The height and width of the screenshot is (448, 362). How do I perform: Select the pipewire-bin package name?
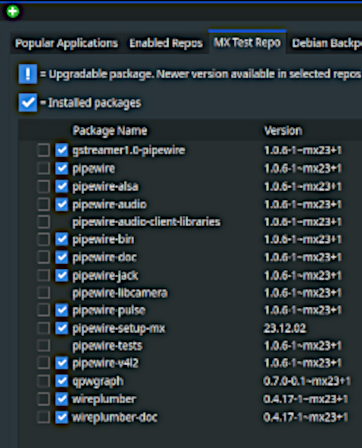coord(103,239)
